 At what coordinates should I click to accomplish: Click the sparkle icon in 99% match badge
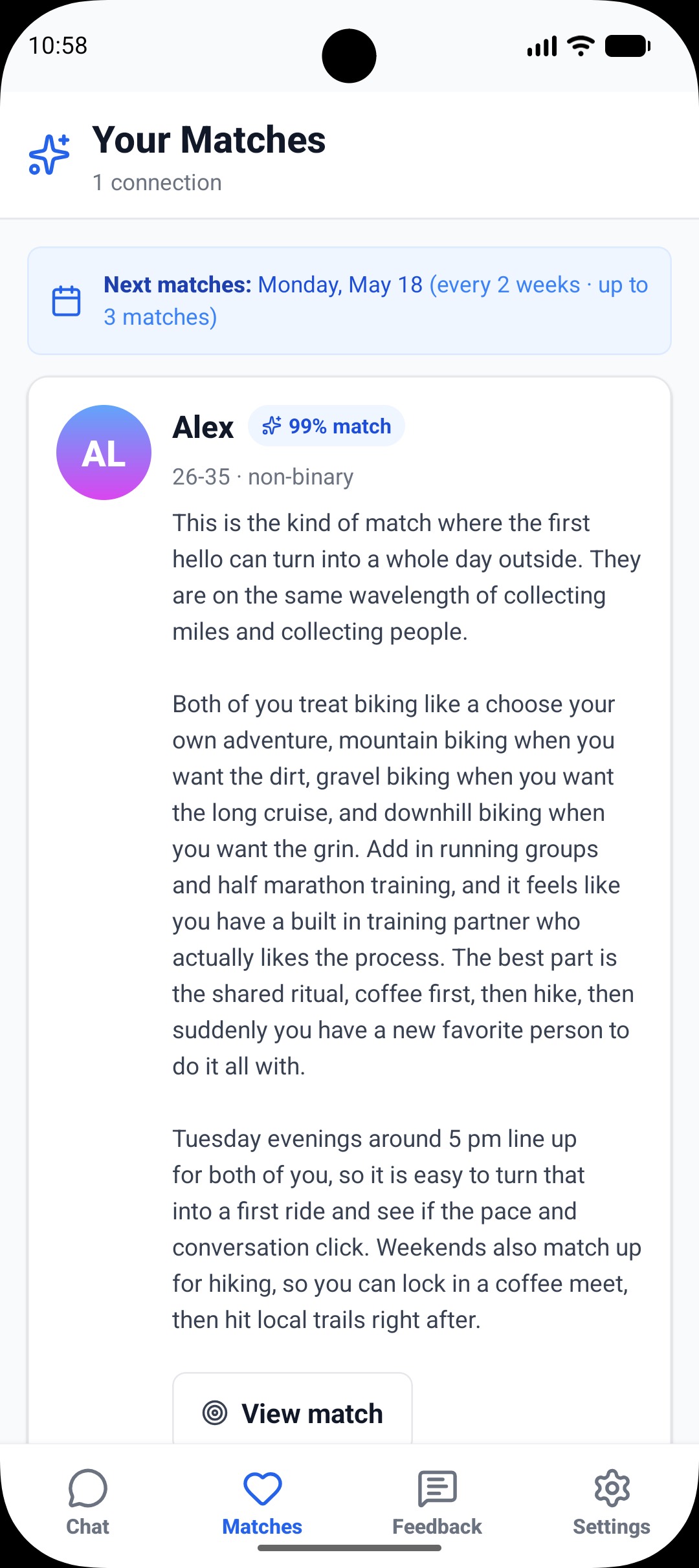point(272,426)
